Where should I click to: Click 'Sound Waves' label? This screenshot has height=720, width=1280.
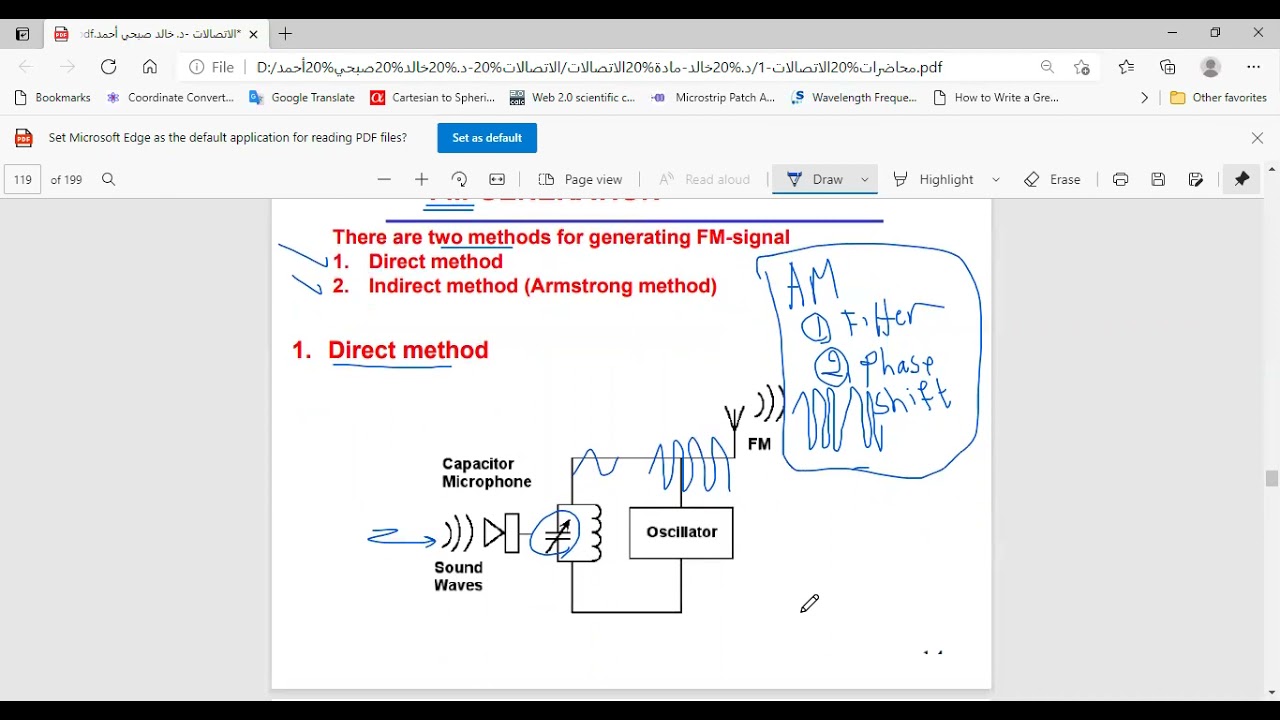pos(458,577)
